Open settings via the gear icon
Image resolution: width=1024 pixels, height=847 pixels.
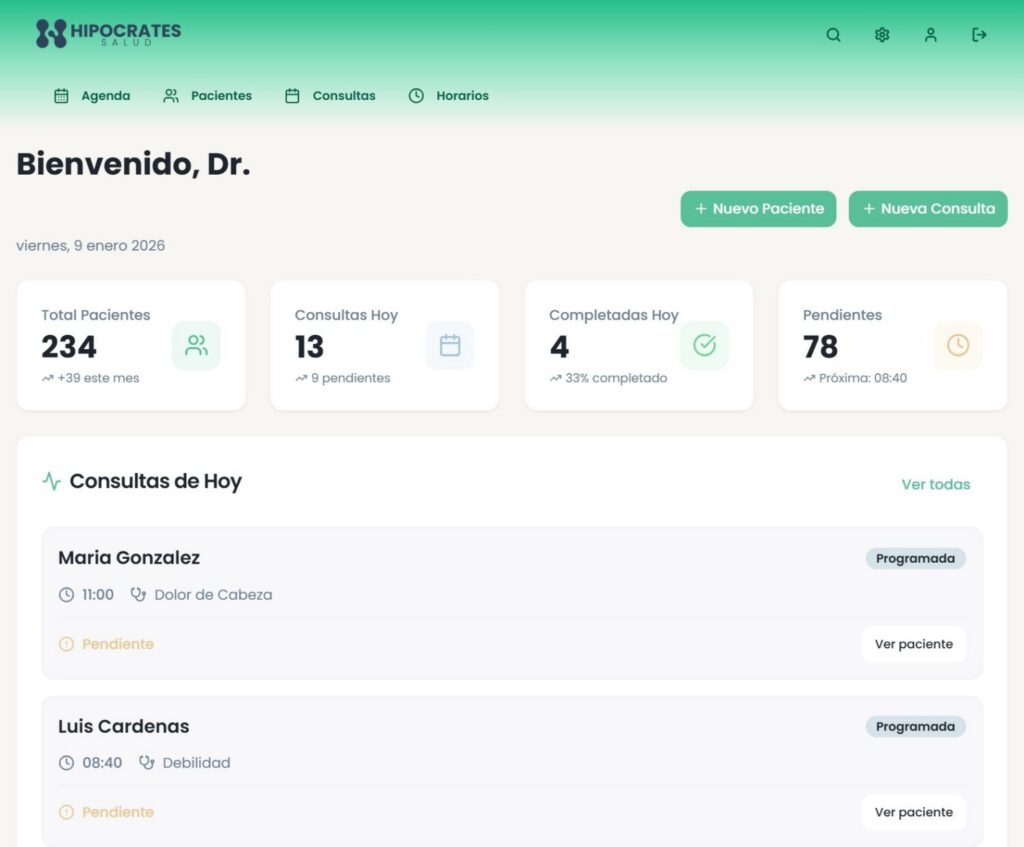tap(882, 35)
